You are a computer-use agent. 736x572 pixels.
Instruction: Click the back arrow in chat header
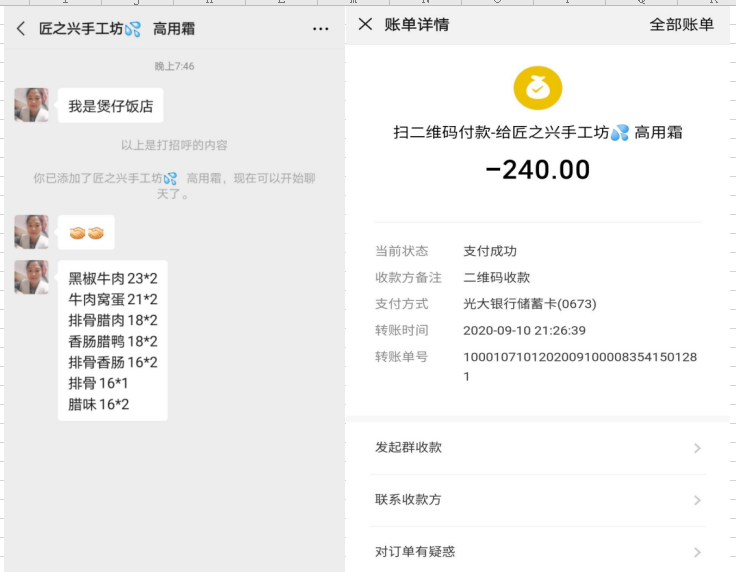point(21,29)
